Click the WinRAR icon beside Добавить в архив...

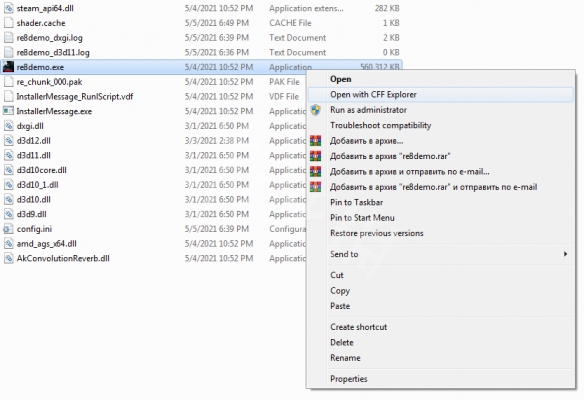click(315, 140)
